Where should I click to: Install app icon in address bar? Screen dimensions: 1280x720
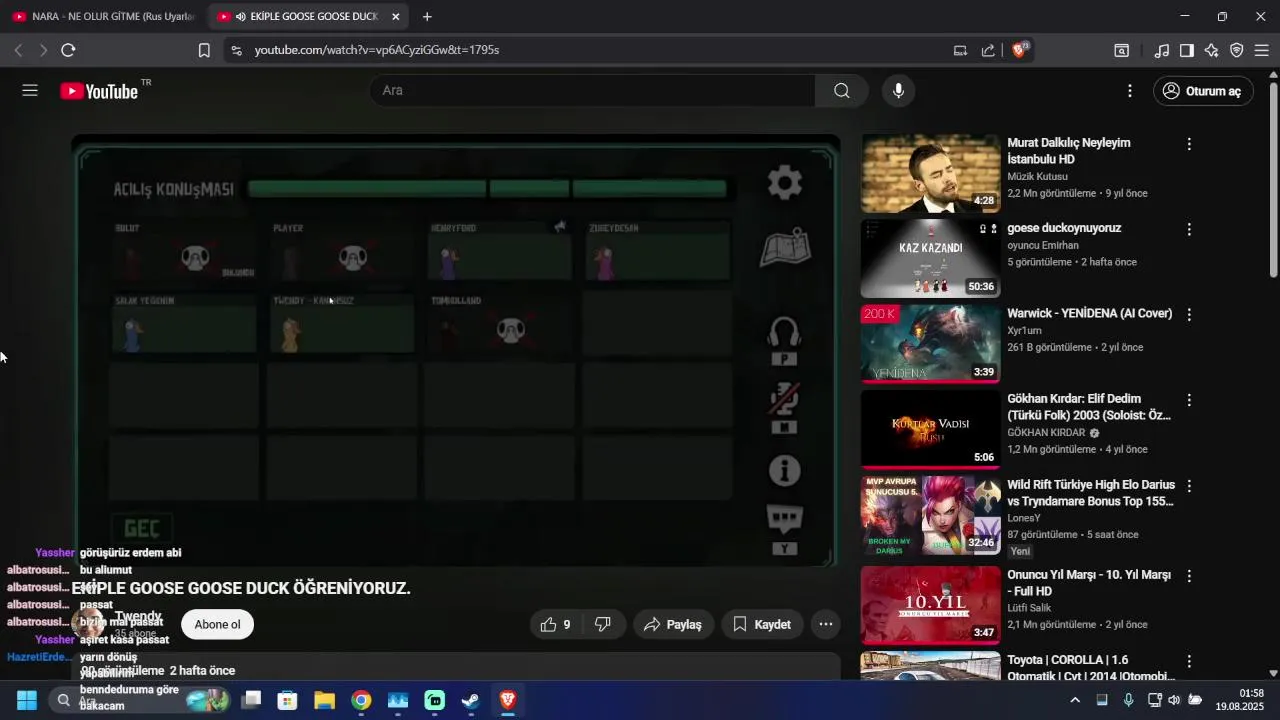tap(960, 50)
